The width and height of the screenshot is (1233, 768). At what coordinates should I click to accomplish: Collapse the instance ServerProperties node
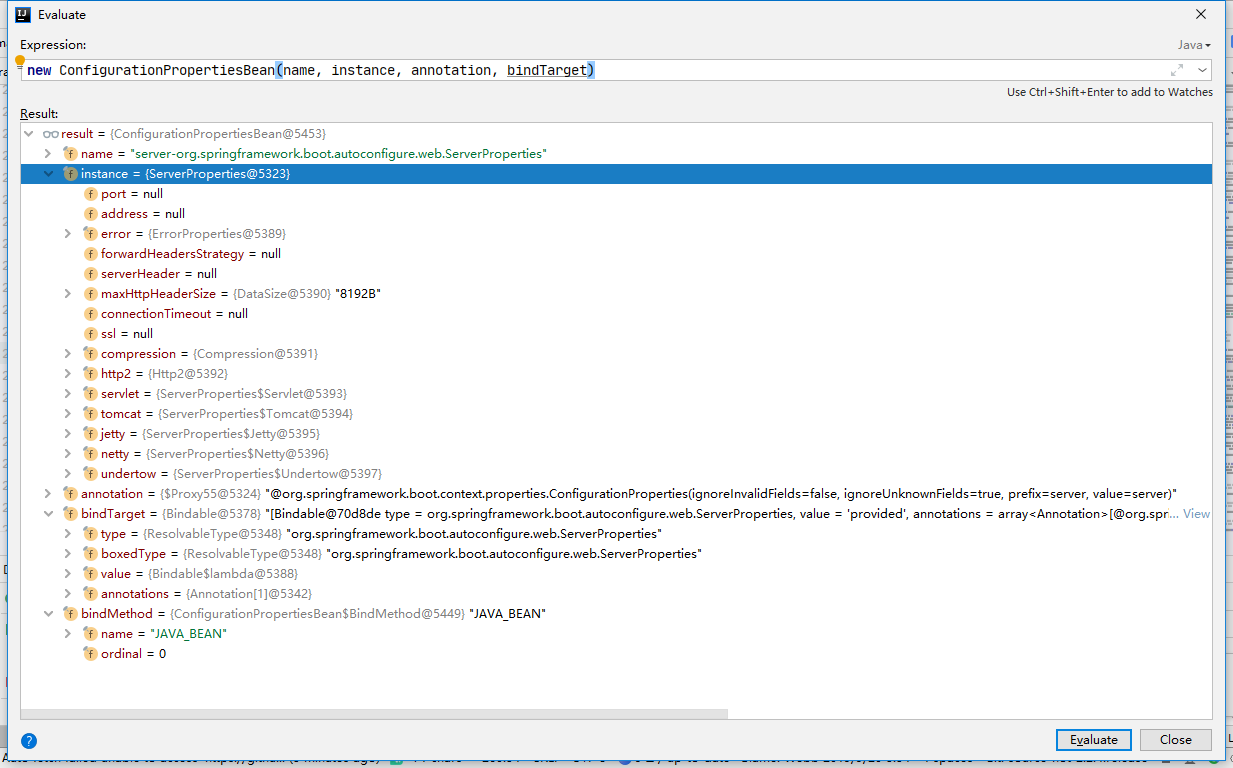tap(47, 174)
